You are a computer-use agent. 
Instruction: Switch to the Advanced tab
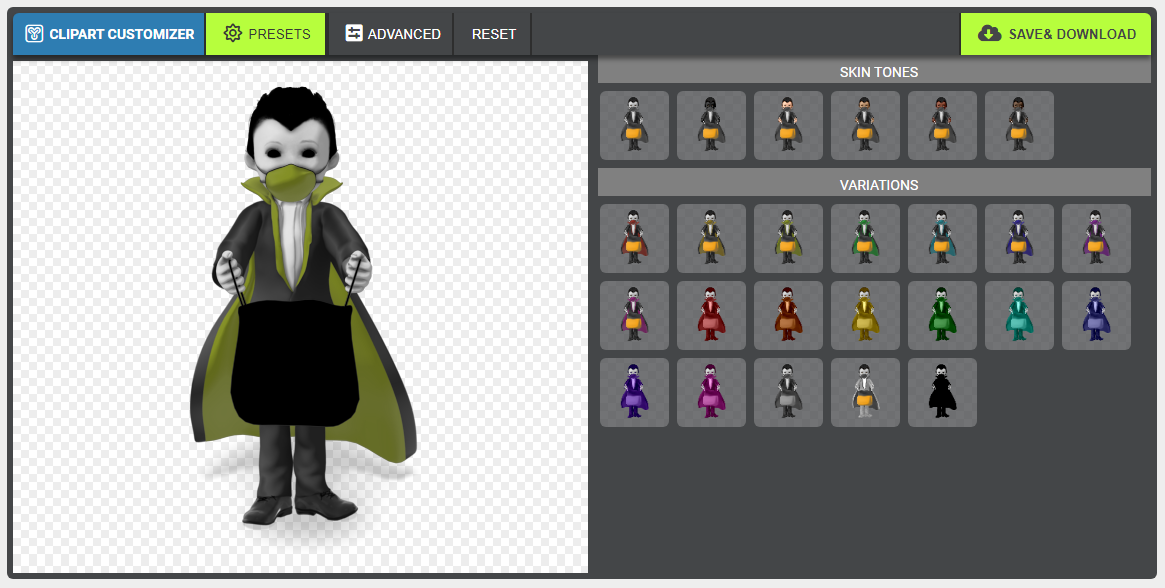(x=392, y=34)
